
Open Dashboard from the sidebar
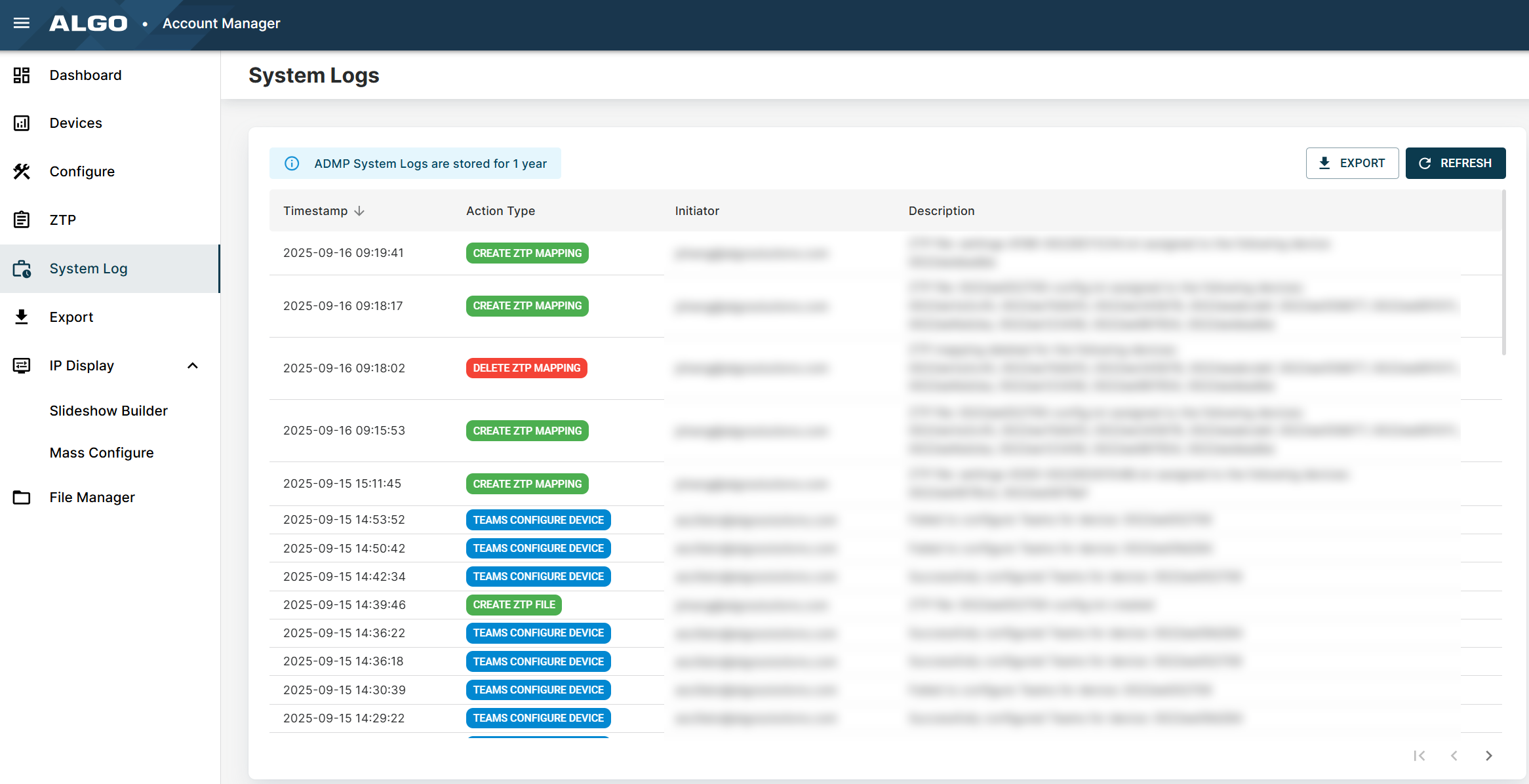pyautogui.click(x=110, y=75)
